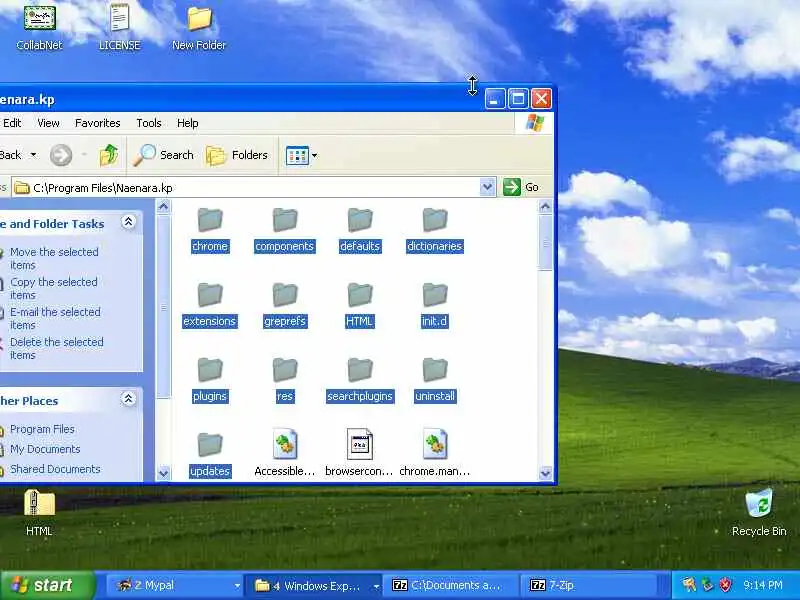Click task pane scrollbar down arrow

pos(163,473)
